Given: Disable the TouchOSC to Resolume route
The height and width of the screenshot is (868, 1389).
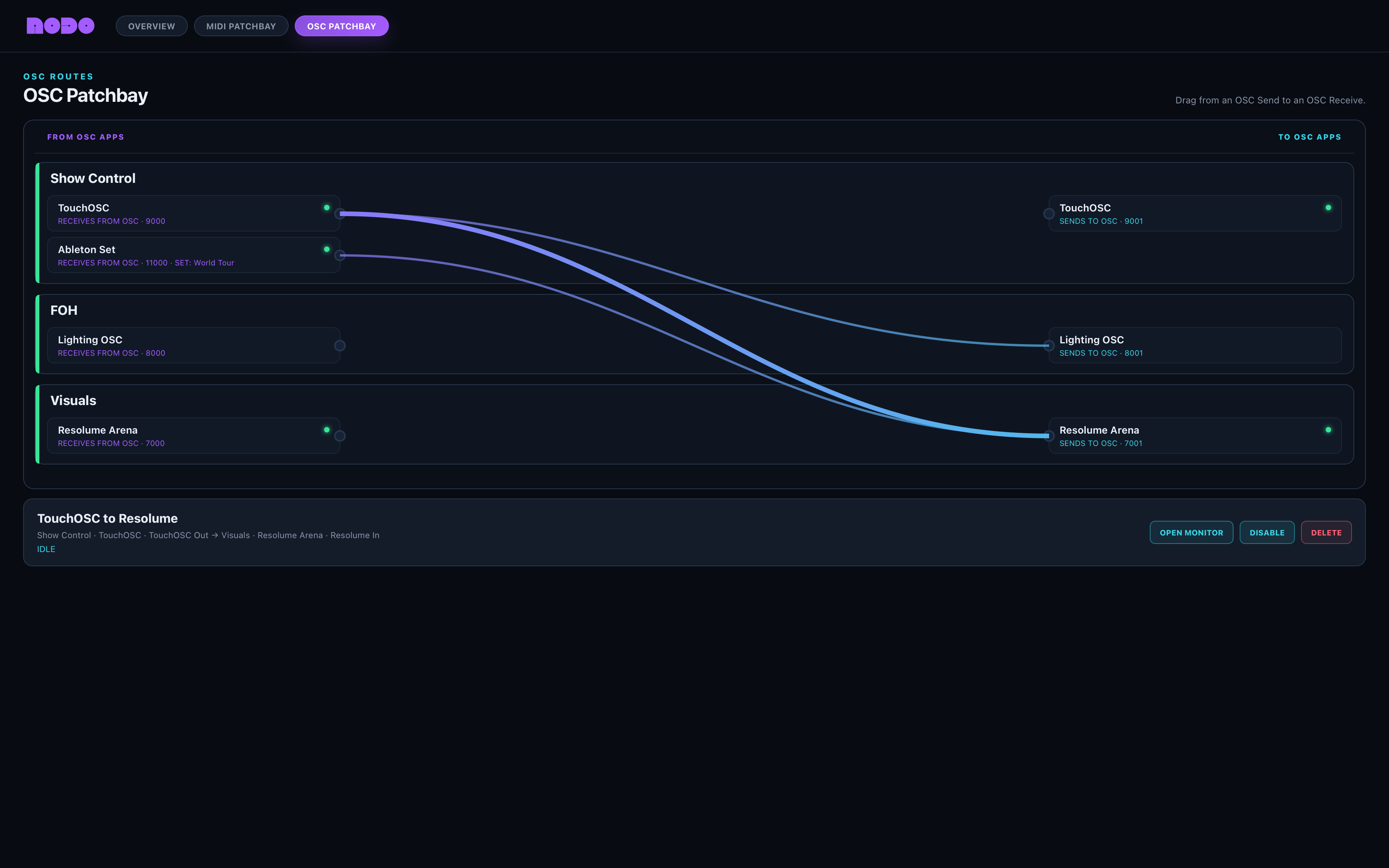Looking at the screenshot, I should pyautogui.click(x=1267, y=533).
